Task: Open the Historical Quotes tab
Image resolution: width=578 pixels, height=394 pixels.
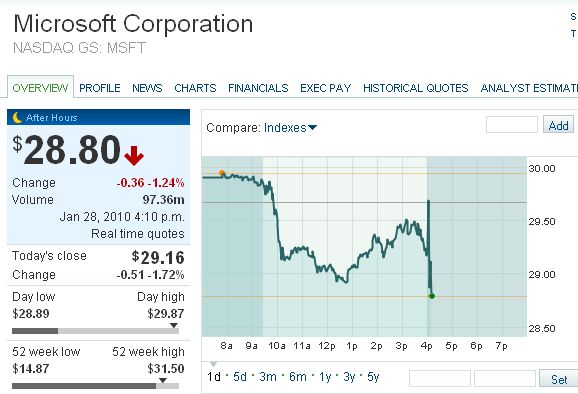Action: [415, 88]
